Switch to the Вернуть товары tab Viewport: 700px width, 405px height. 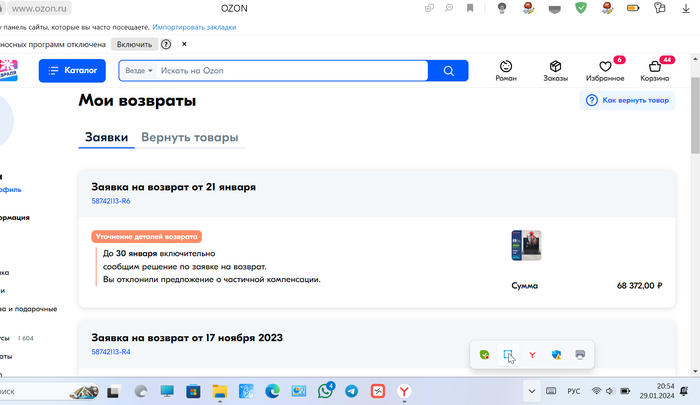[190, 137]
